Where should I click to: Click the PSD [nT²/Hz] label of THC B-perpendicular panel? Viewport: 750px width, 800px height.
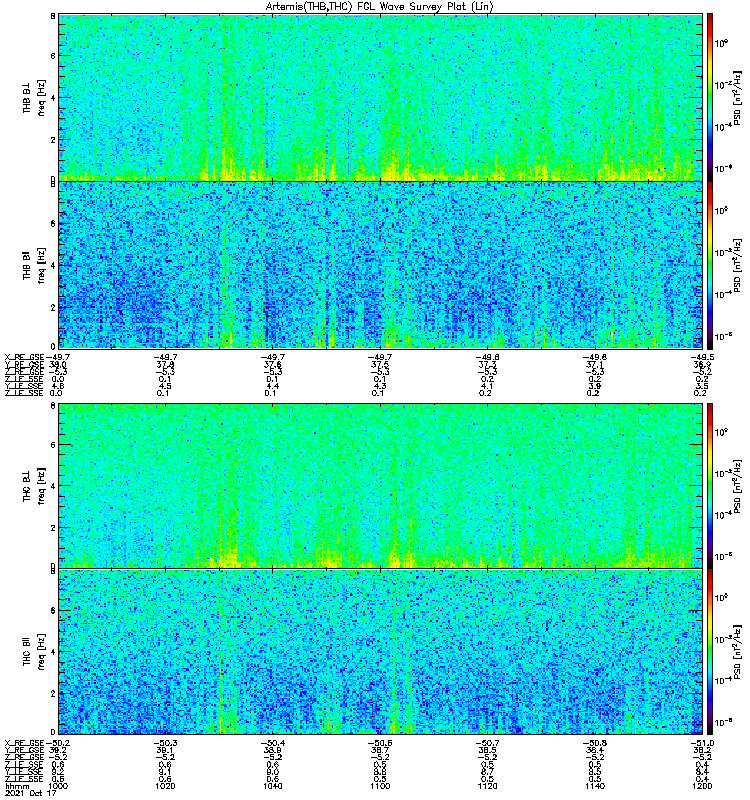point(737,486)
